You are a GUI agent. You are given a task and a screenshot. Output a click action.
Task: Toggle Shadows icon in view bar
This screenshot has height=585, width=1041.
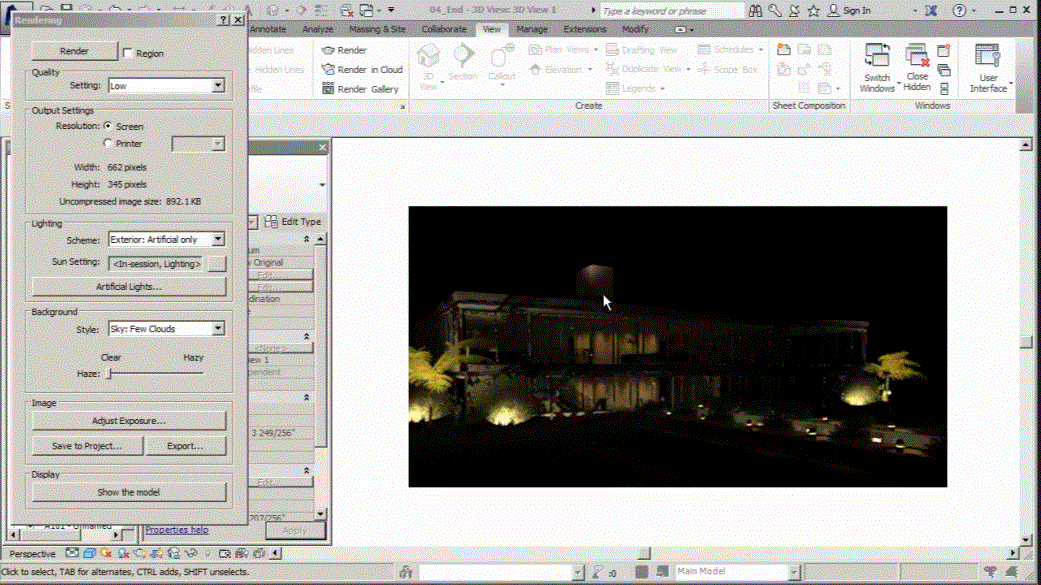click(123, 553)
